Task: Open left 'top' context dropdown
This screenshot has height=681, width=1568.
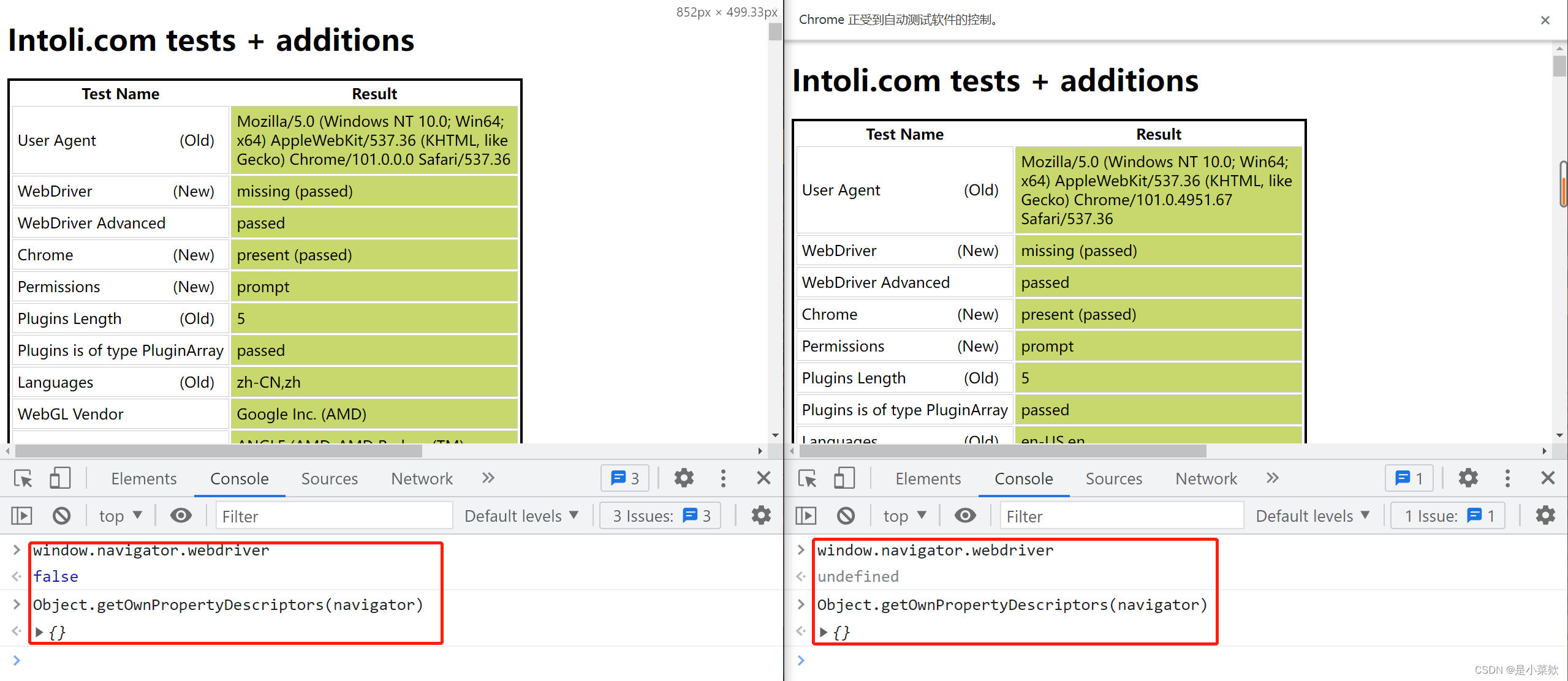Action: [x=120, y=516]
